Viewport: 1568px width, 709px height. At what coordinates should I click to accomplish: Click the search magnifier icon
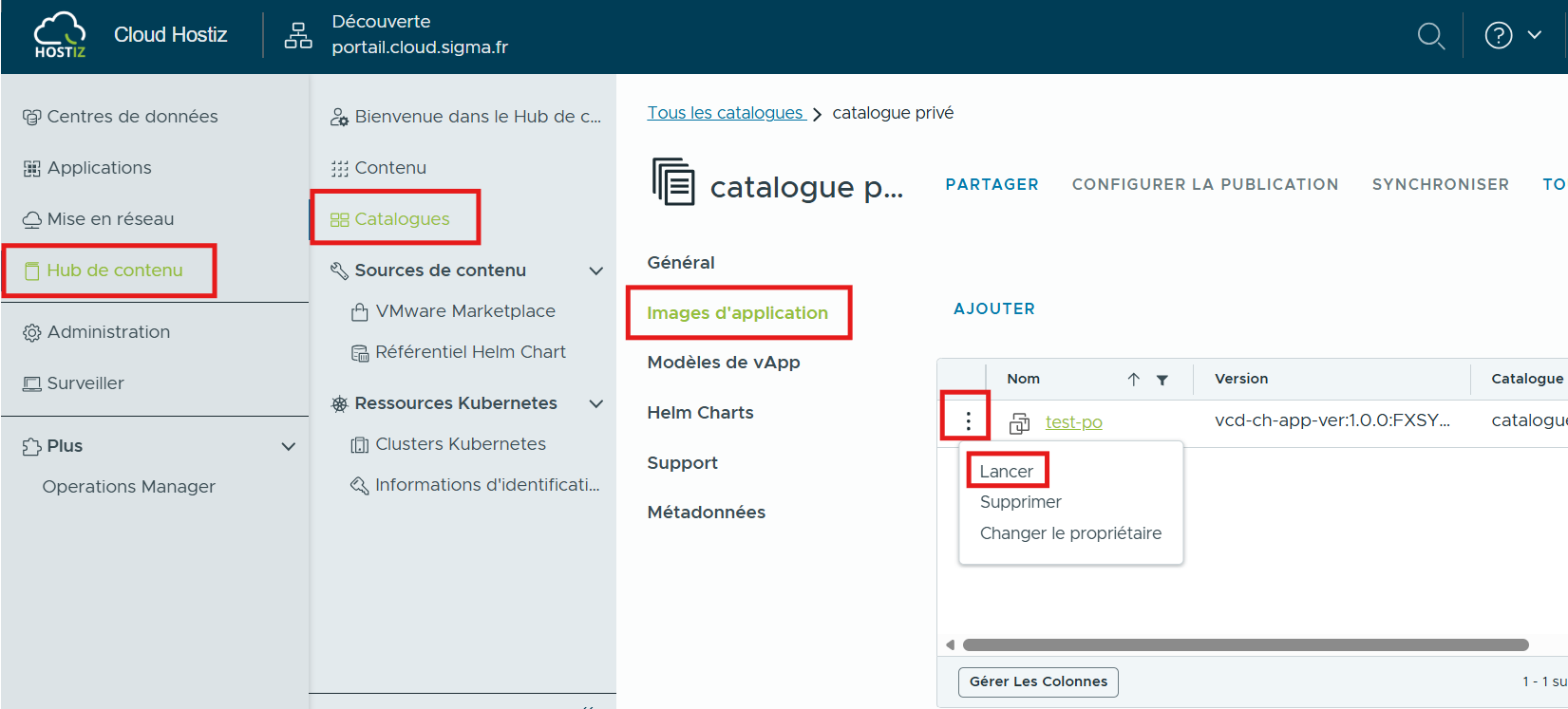1430,36
